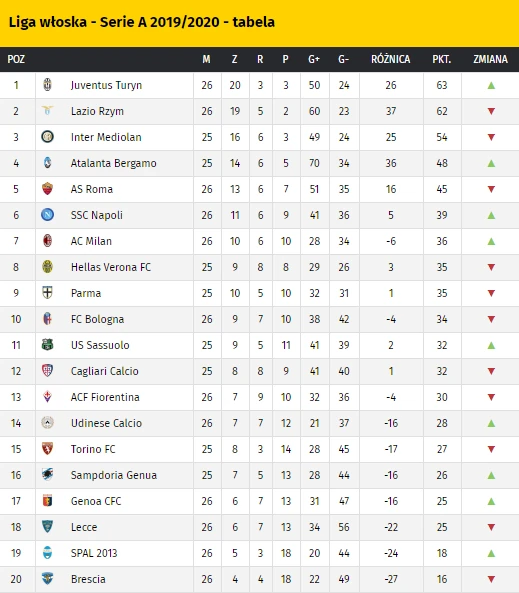Click the red down arrow for Brescia

[491, 579]
